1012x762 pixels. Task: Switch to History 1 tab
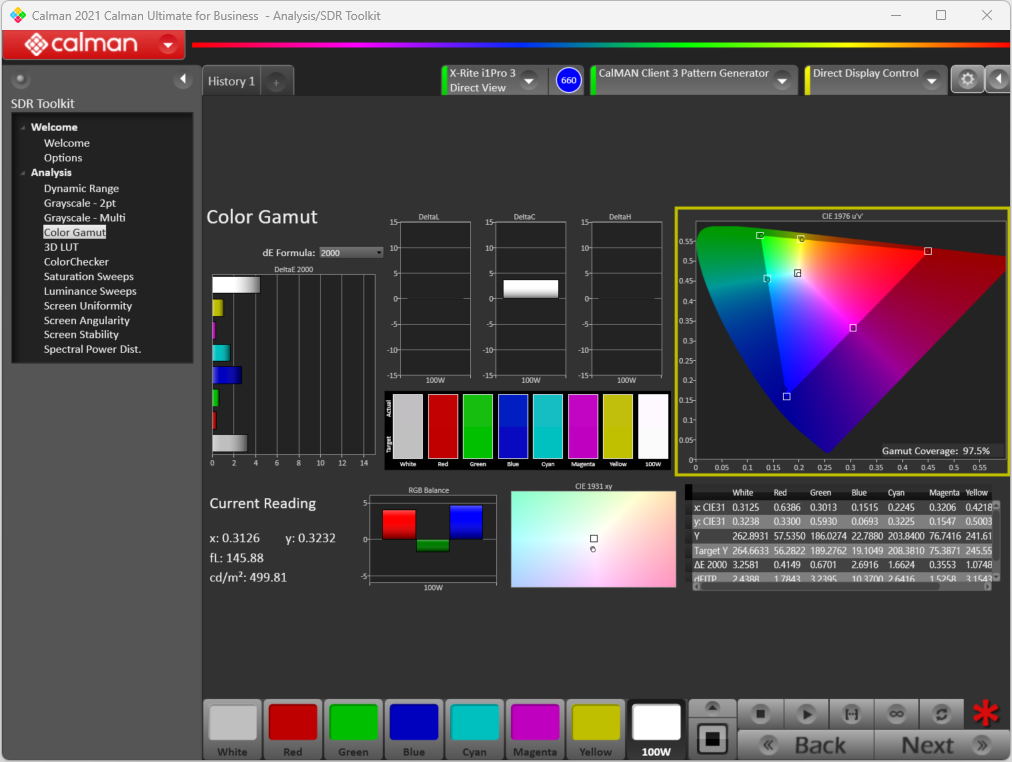pos(231,81)
